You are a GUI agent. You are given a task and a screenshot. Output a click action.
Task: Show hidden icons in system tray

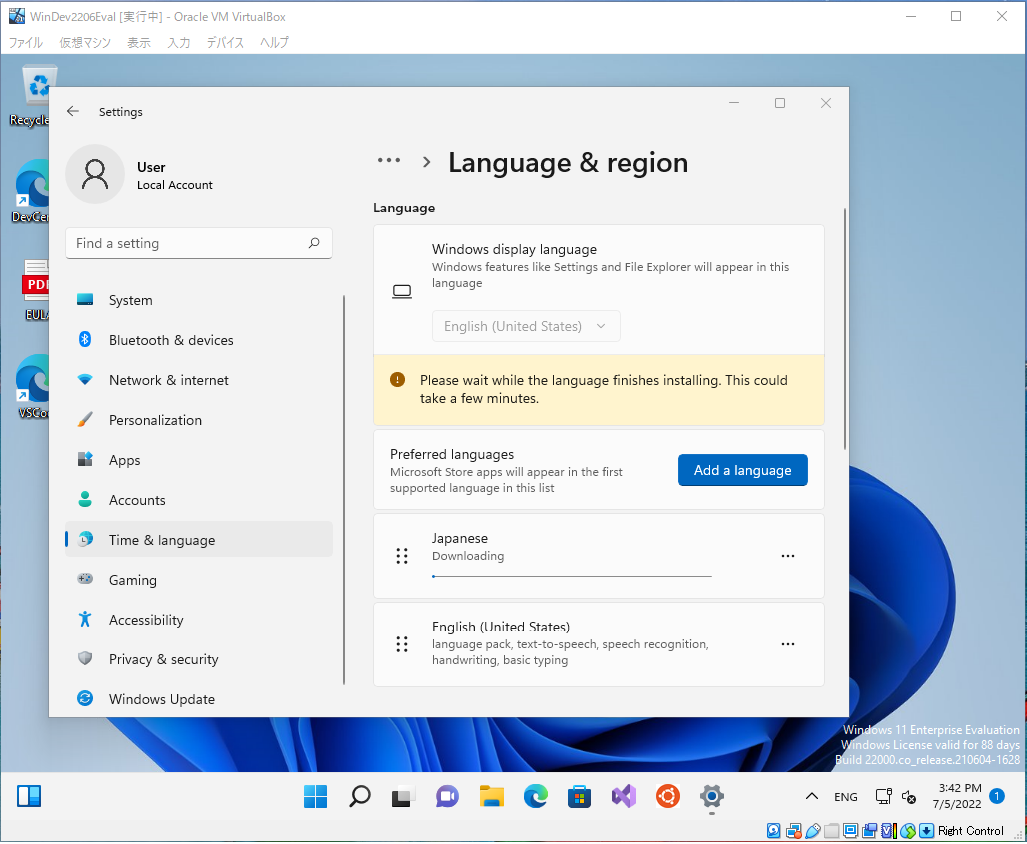point(812,796)
